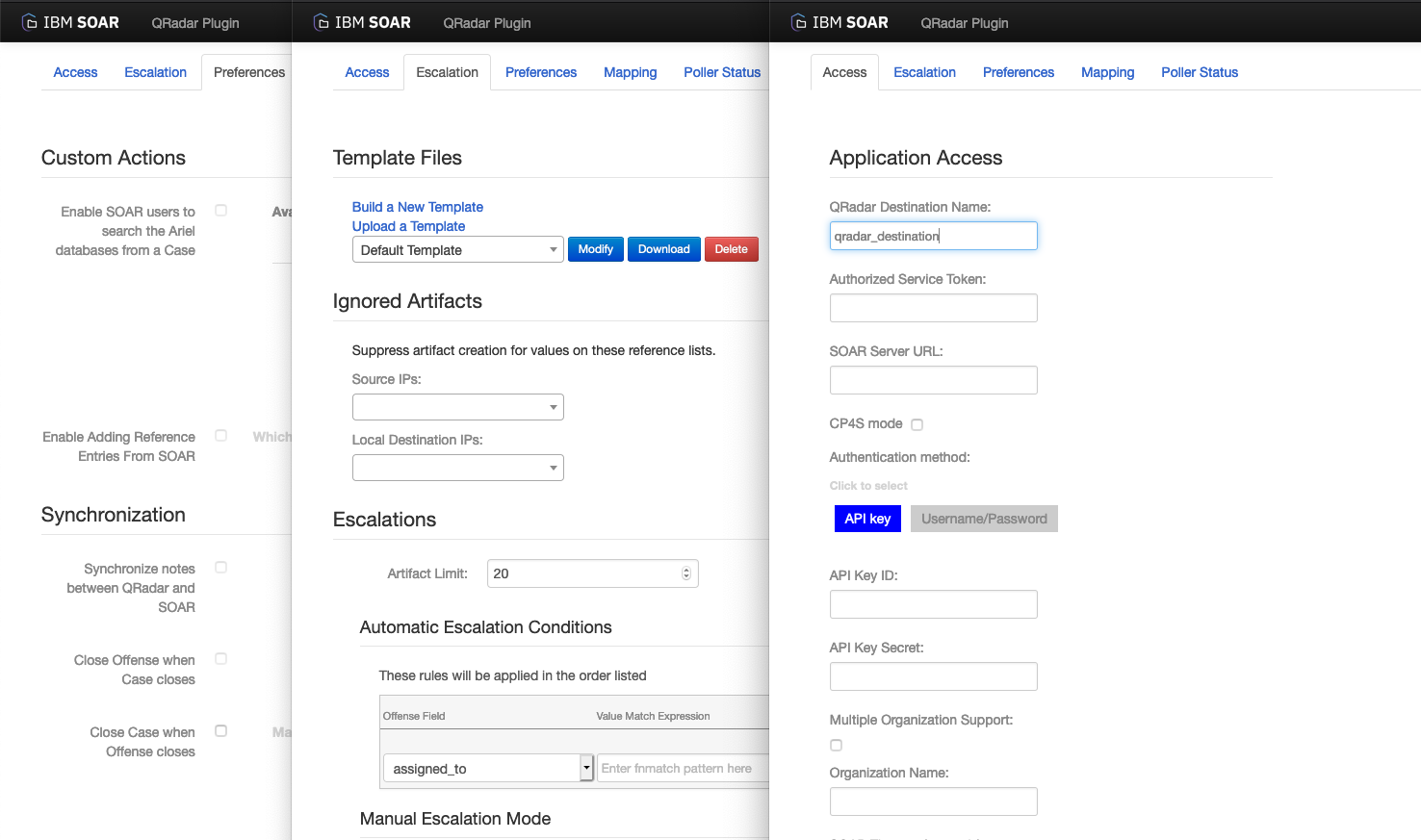Enable Synchronize notes between QRadar and SOAR
The width and height of the screenshot is (1421, 840).
(220, 568)
